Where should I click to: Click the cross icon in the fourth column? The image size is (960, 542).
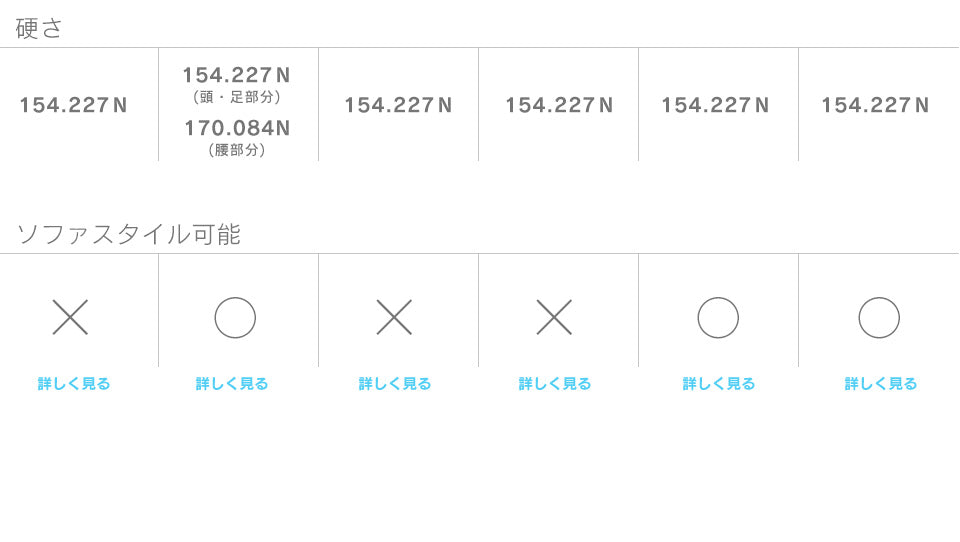(x=554, y=317)
